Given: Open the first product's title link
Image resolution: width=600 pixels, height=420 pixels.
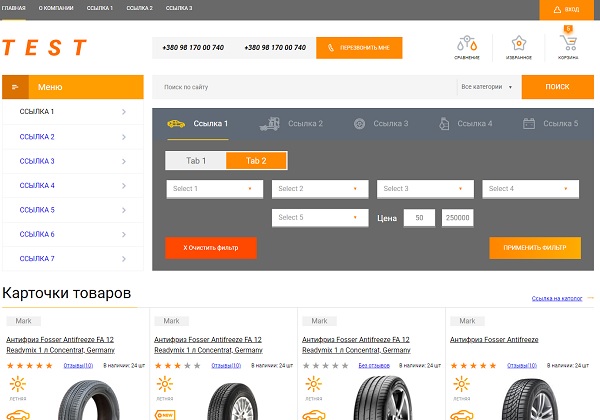Looking at the screenshot, I should (x=60, y=345).
